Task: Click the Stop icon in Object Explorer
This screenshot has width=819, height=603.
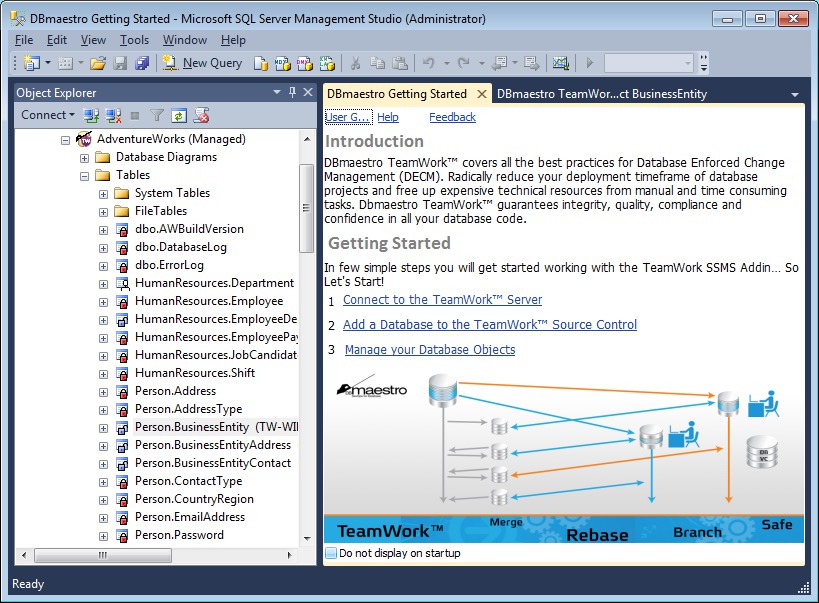Action: 135,115
